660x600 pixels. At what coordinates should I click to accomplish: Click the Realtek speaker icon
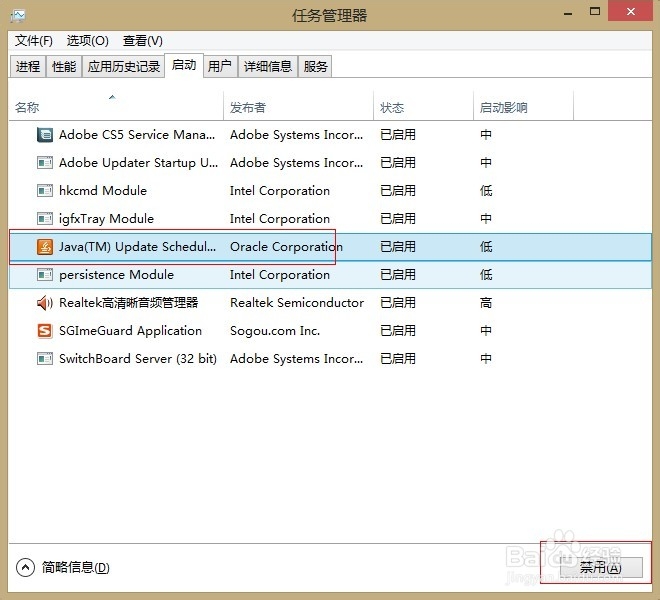(x=45, y=303)
